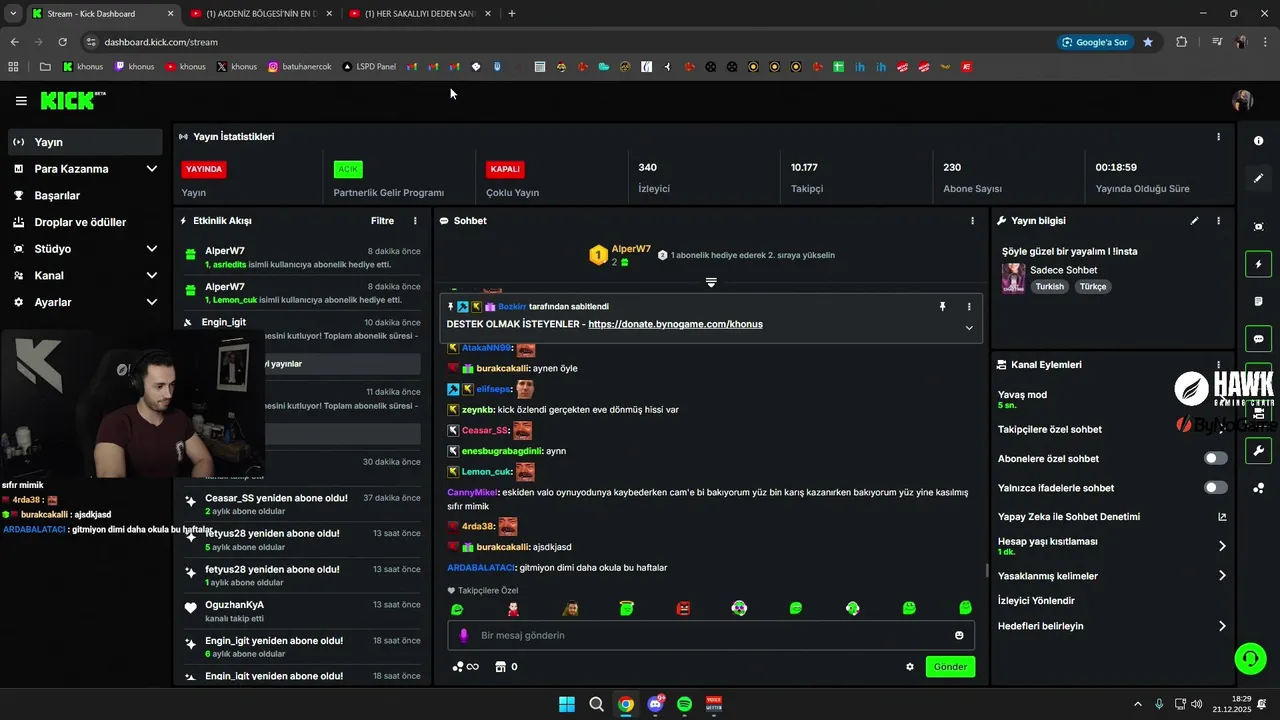Open Hesap yaşı kısıtlaması settings arrow

tap(1222, 546)
